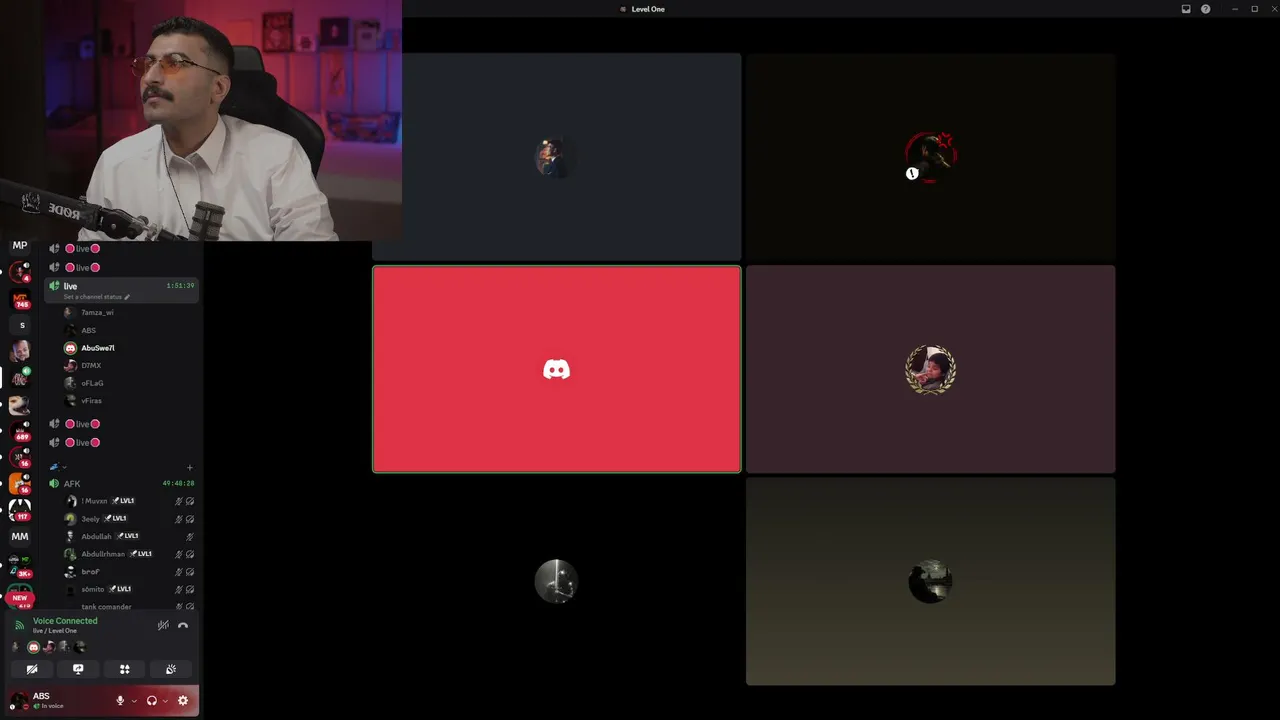Deafen with the headphones button
Viewport: 1280px width, 720px height.
tap(152, 701)
